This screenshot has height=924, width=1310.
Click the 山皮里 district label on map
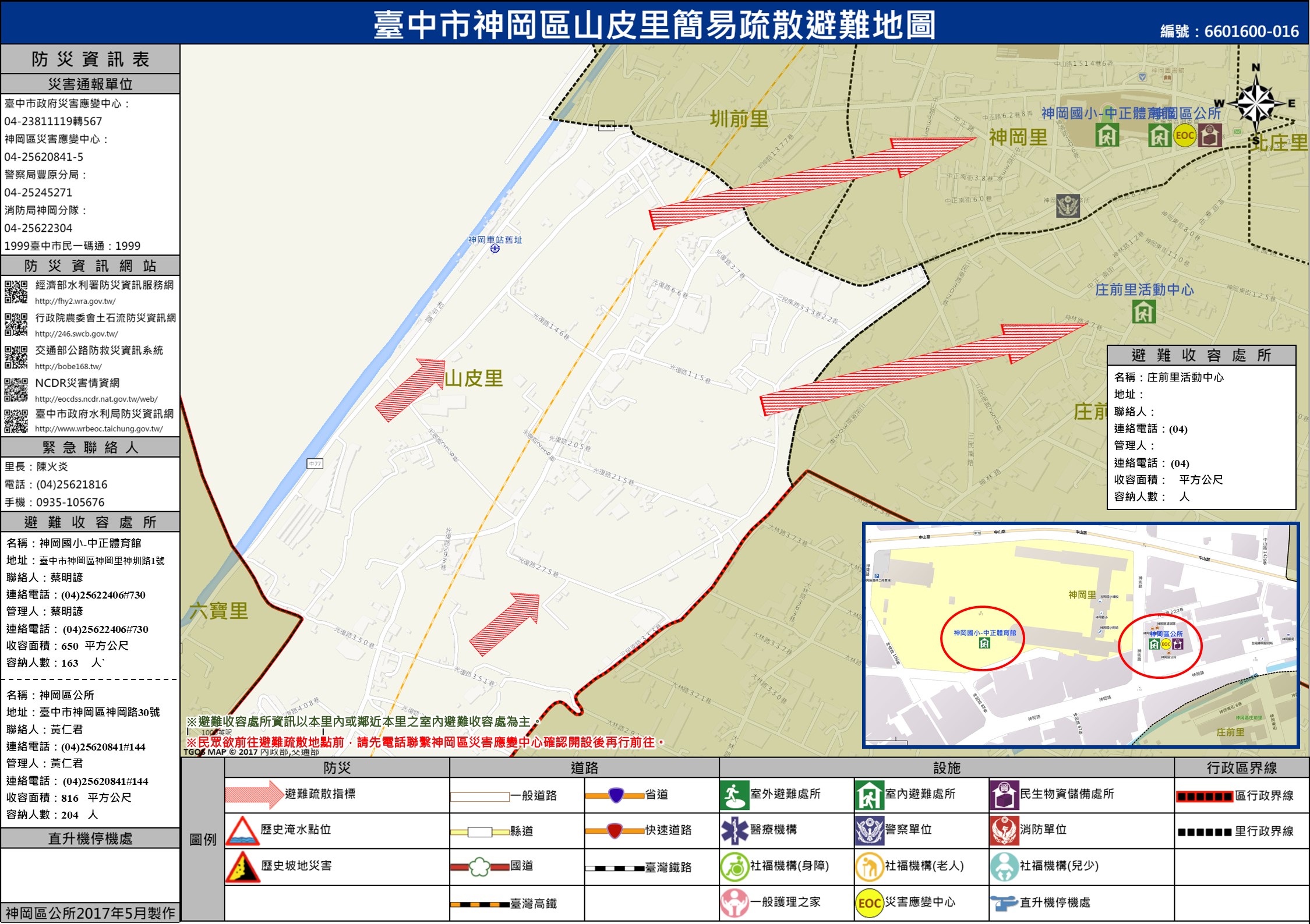tap(474, 378)
